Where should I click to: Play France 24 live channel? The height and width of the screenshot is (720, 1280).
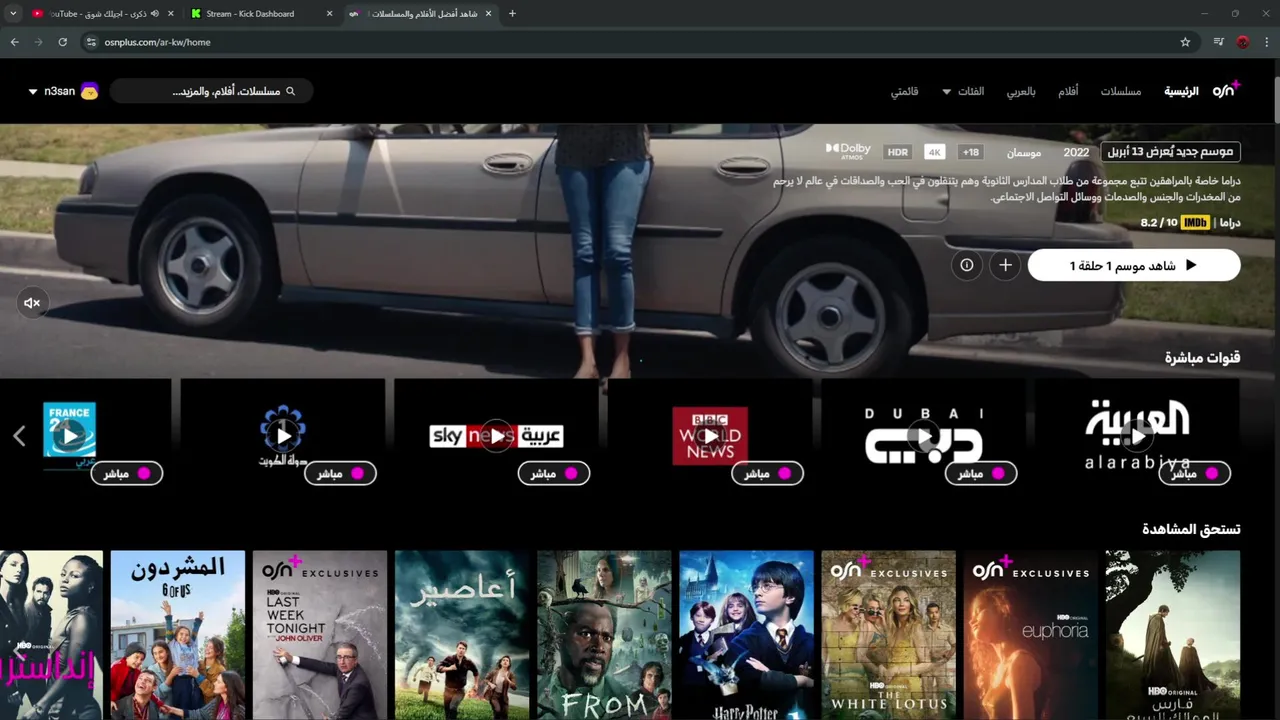70,436
